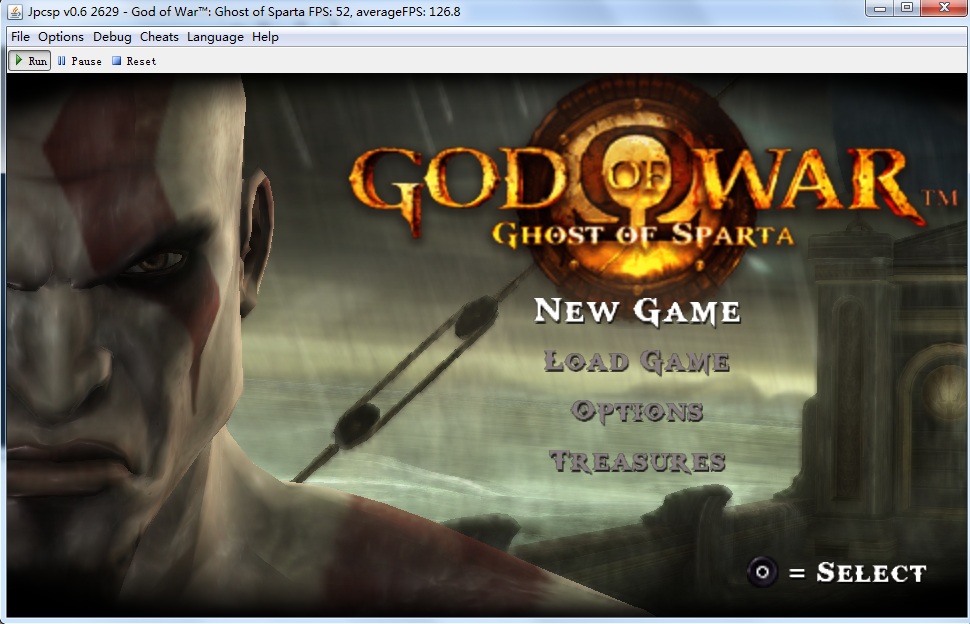This screenshot has width=970, height=624.
Task: Open the Options menu in menu bar
Action: [x=61, y=37]
